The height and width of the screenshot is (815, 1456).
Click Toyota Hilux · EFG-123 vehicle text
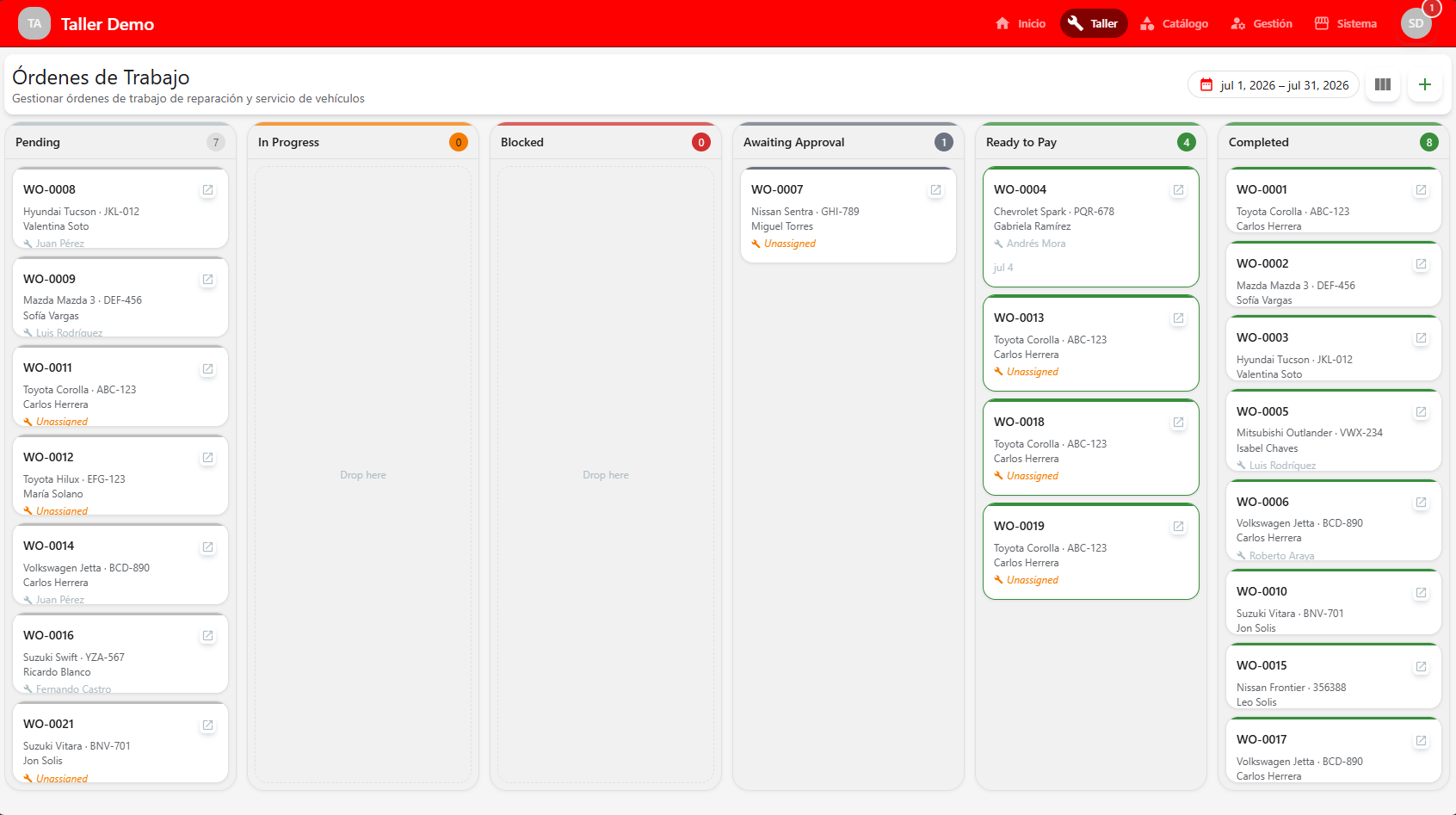coord(74,479)
